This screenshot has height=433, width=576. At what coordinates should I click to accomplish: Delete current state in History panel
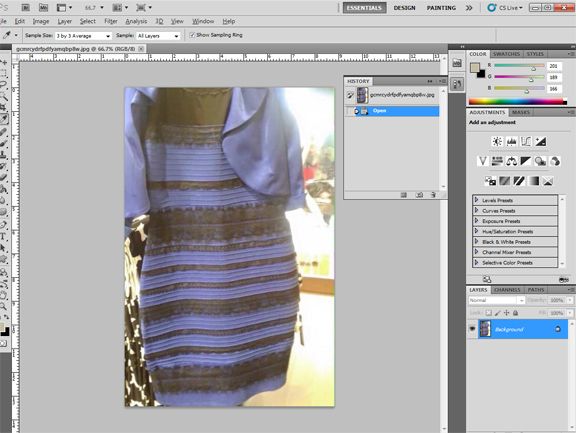(x=433, y=195)
